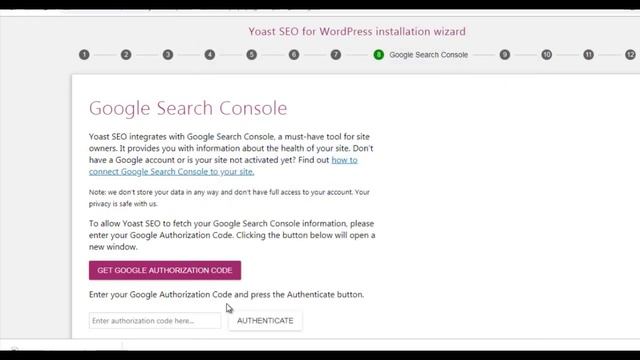
Task: Go to wizard step 5 circle
Action: (252, 55)
